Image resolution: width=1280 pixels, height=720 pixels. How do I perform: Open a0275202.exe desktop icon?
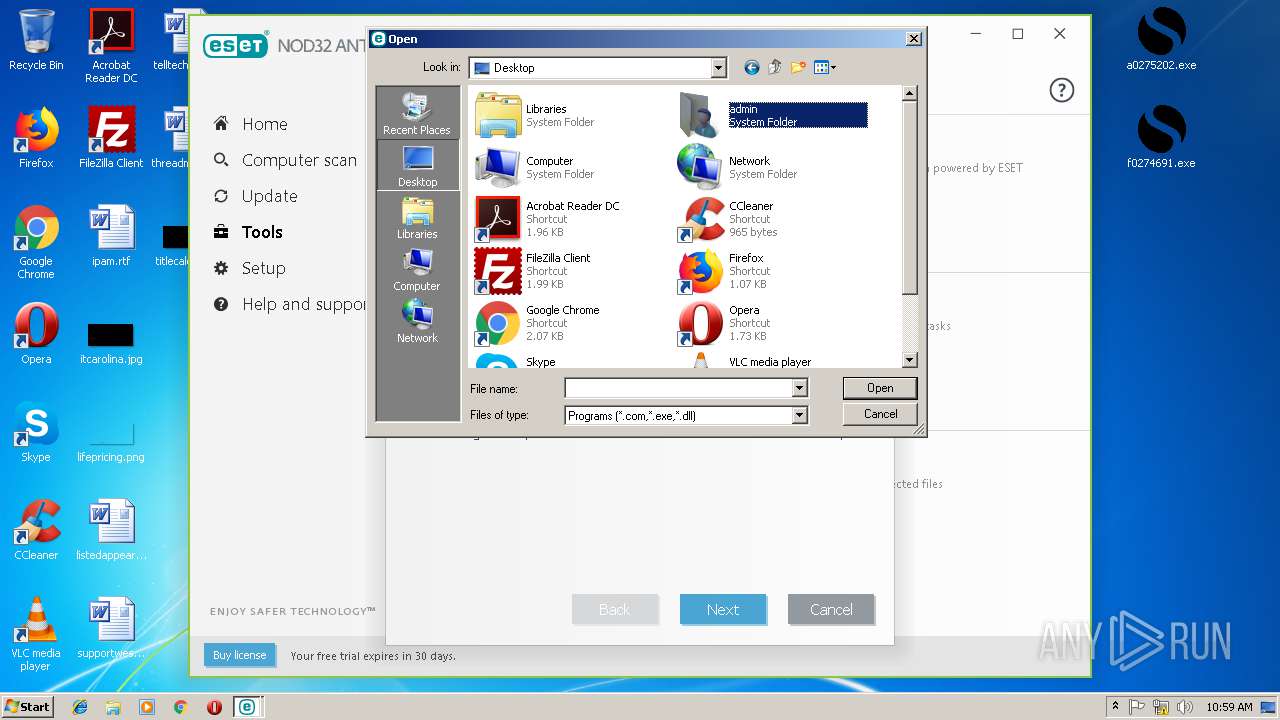tap(1161, 40)
